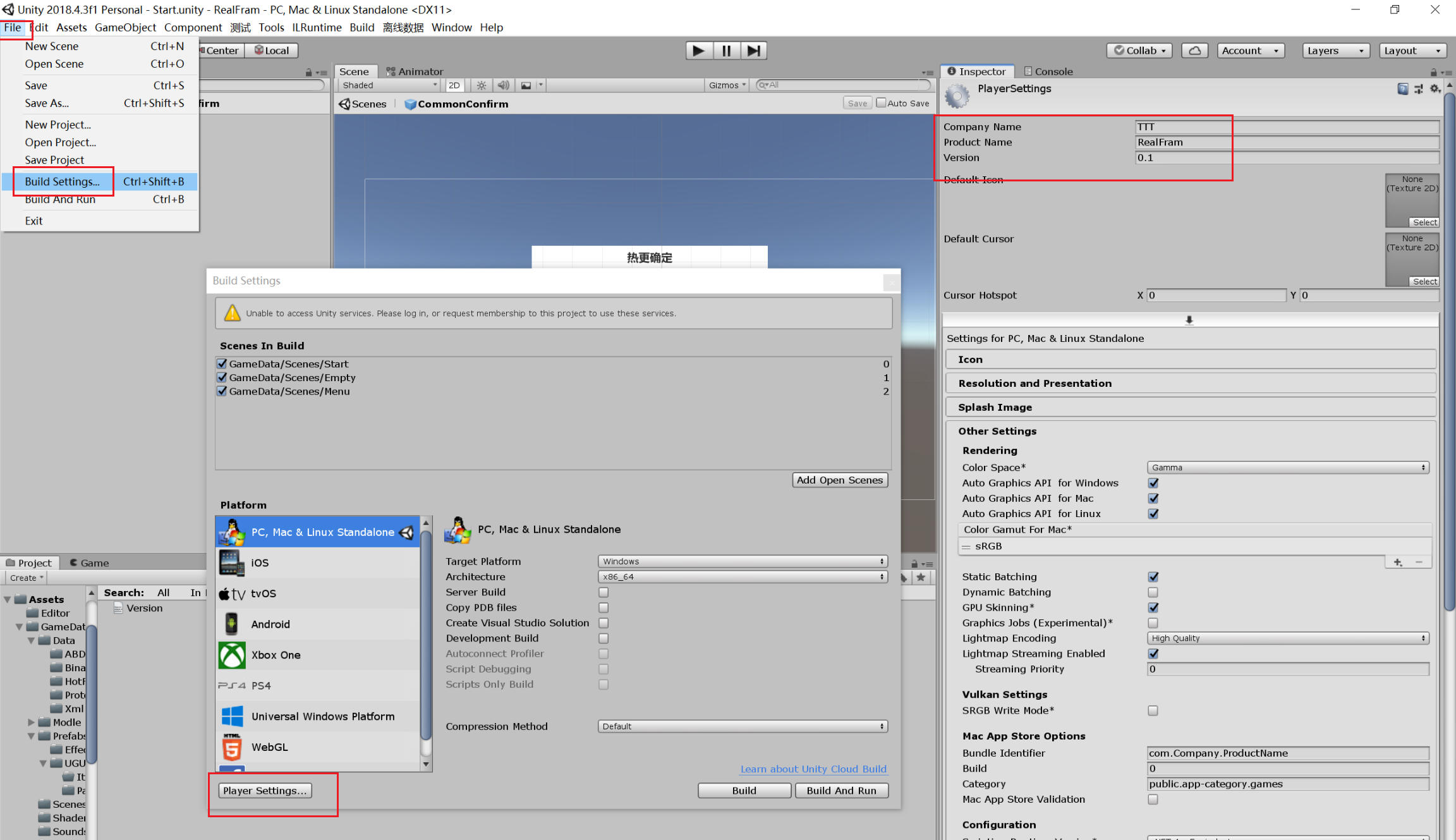Select Universal Windows Platform
The width and height of the screenshot is (1456, 840).
tap(318, 716)
